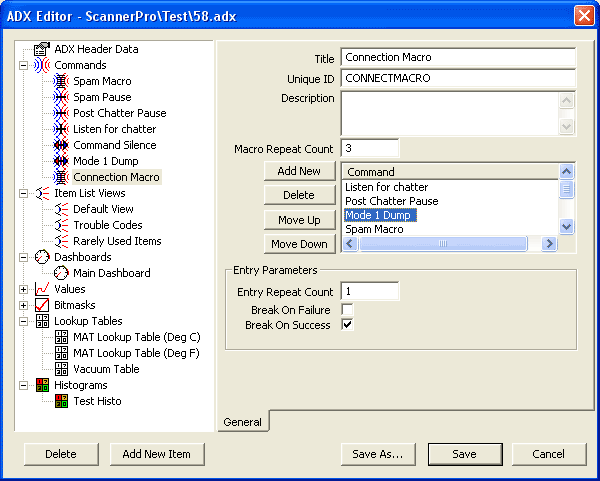
Task: Click the Values graph icon
Action: pos(42,289)
